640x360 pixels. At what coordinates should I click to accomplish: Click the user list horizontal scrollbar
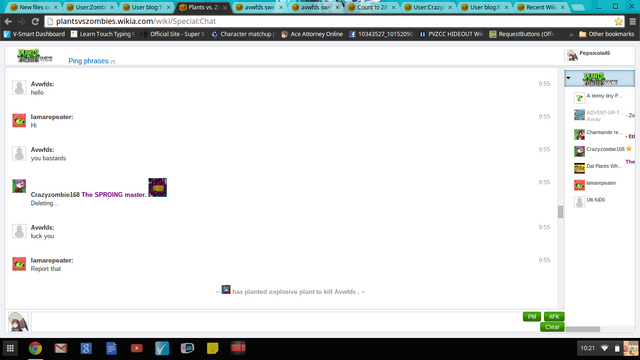point(583,329)
